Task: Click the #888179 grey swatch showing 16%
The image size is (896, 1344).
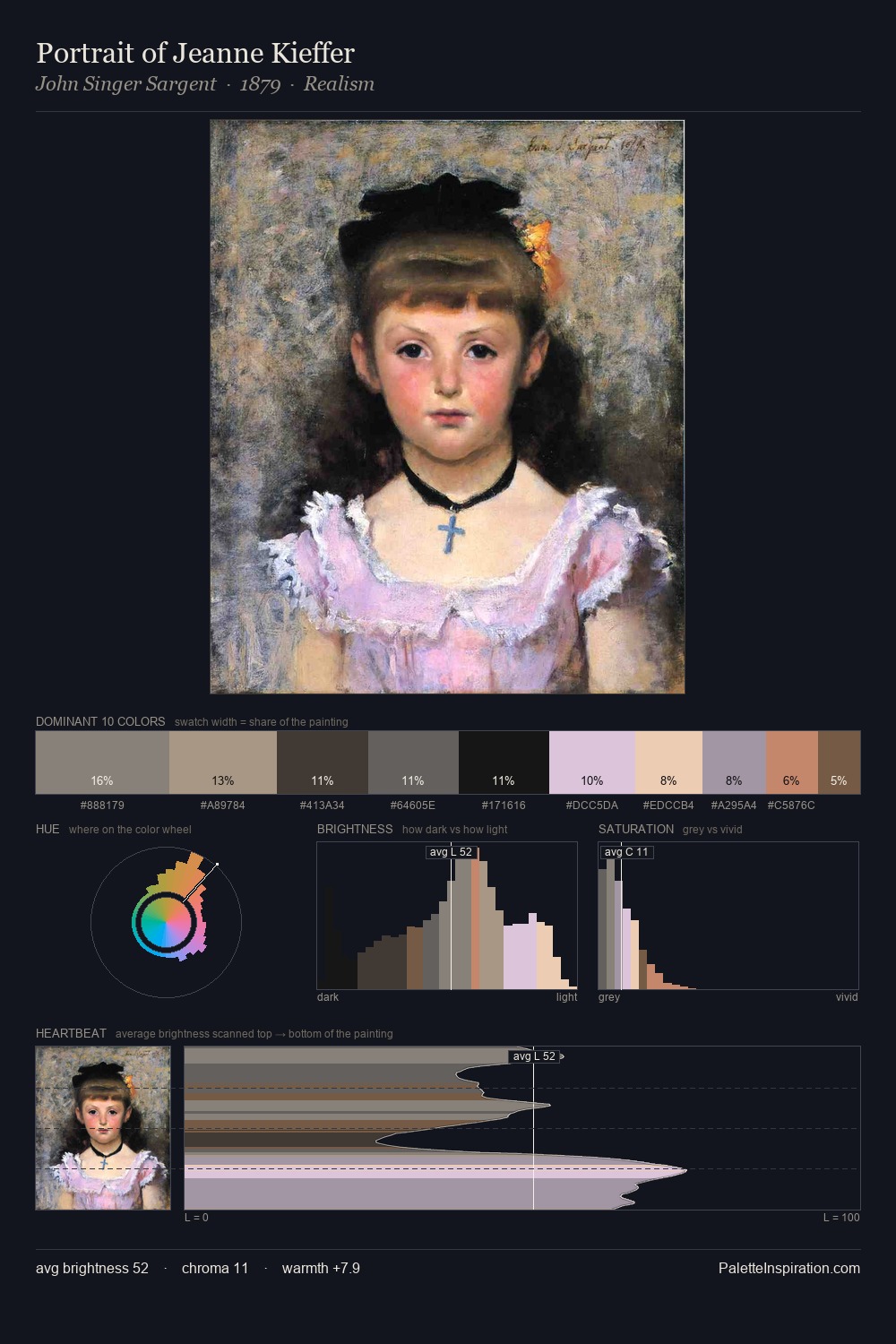Action: coord(102,762)
